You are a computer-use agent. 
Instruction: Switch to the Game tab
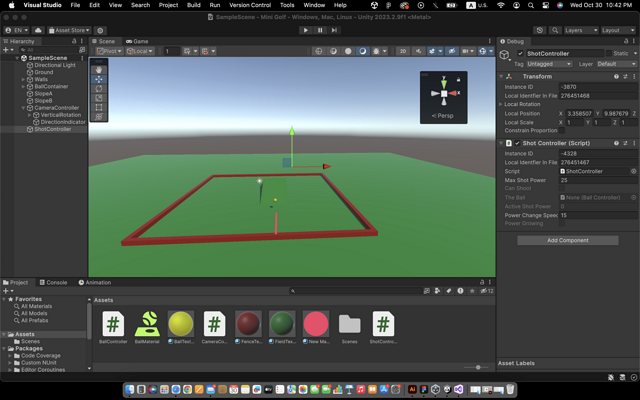[x=137, y=41]
